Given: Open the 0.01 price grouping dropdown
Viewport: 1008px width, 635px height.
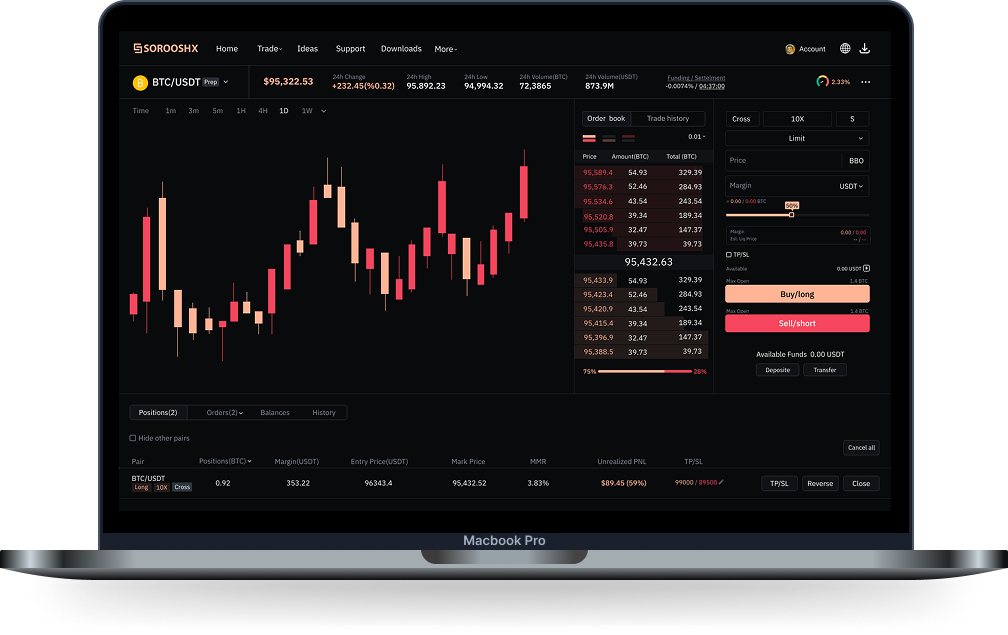Looking at the screenshot, I should (696, 137).
